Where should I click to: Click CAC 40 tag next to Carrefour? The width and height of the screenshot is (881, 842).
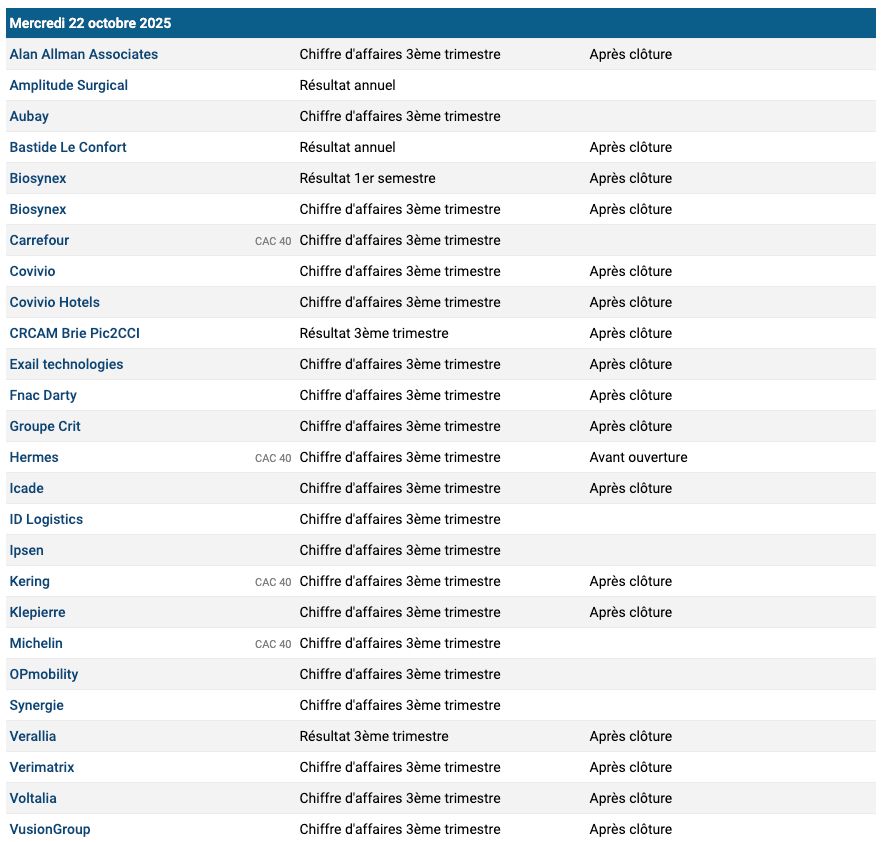[x=273, y=241]
